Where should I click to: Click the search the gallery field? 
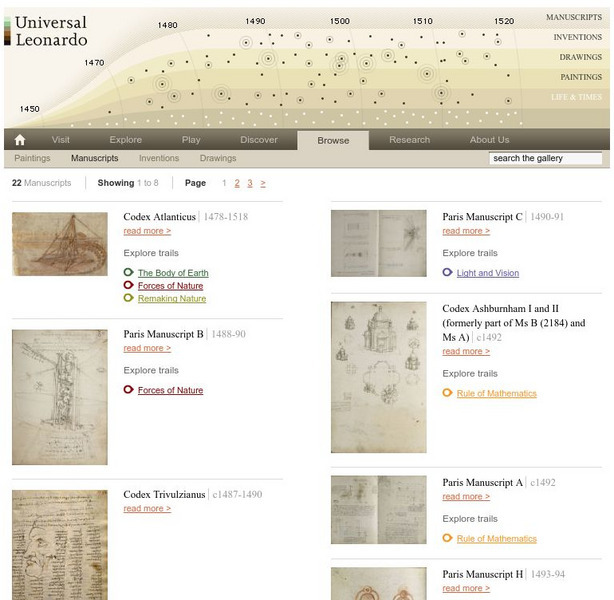[545, 158]
